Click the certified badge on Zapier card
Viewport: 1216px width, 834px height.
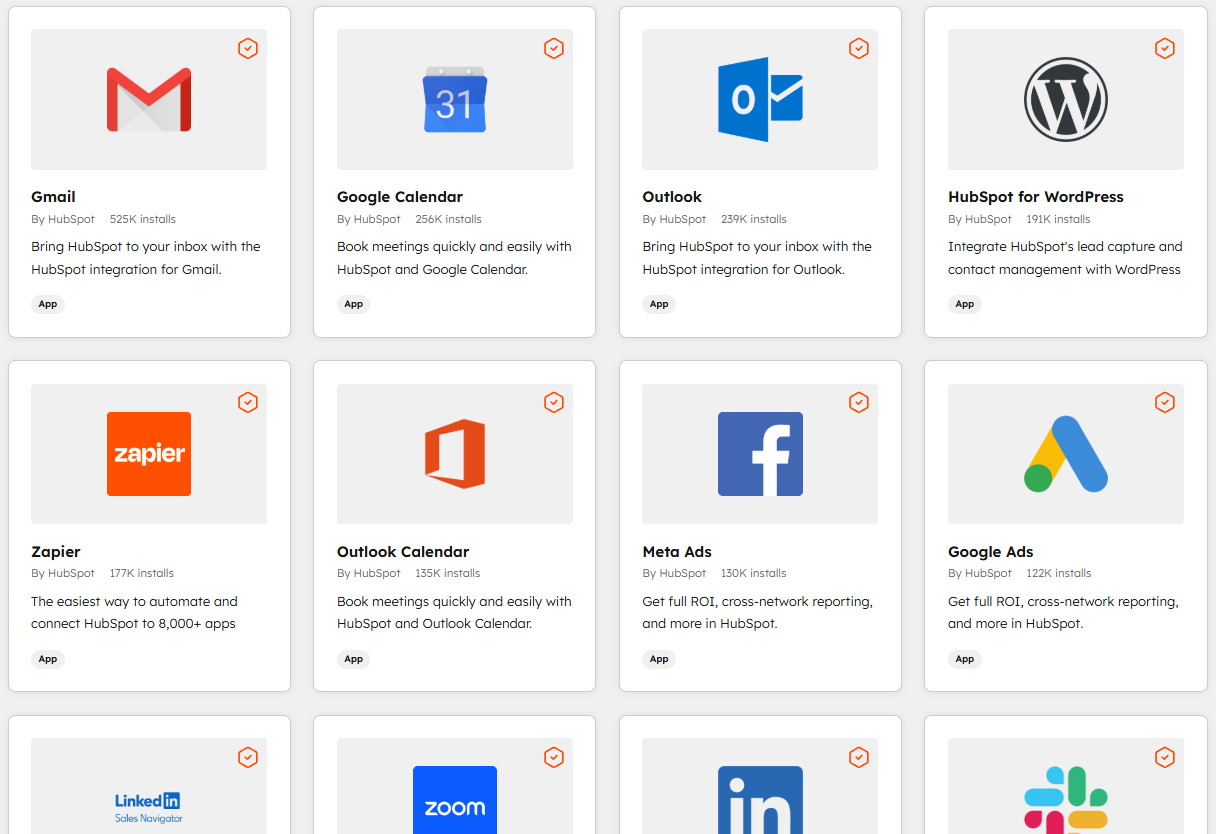point(248,402)
